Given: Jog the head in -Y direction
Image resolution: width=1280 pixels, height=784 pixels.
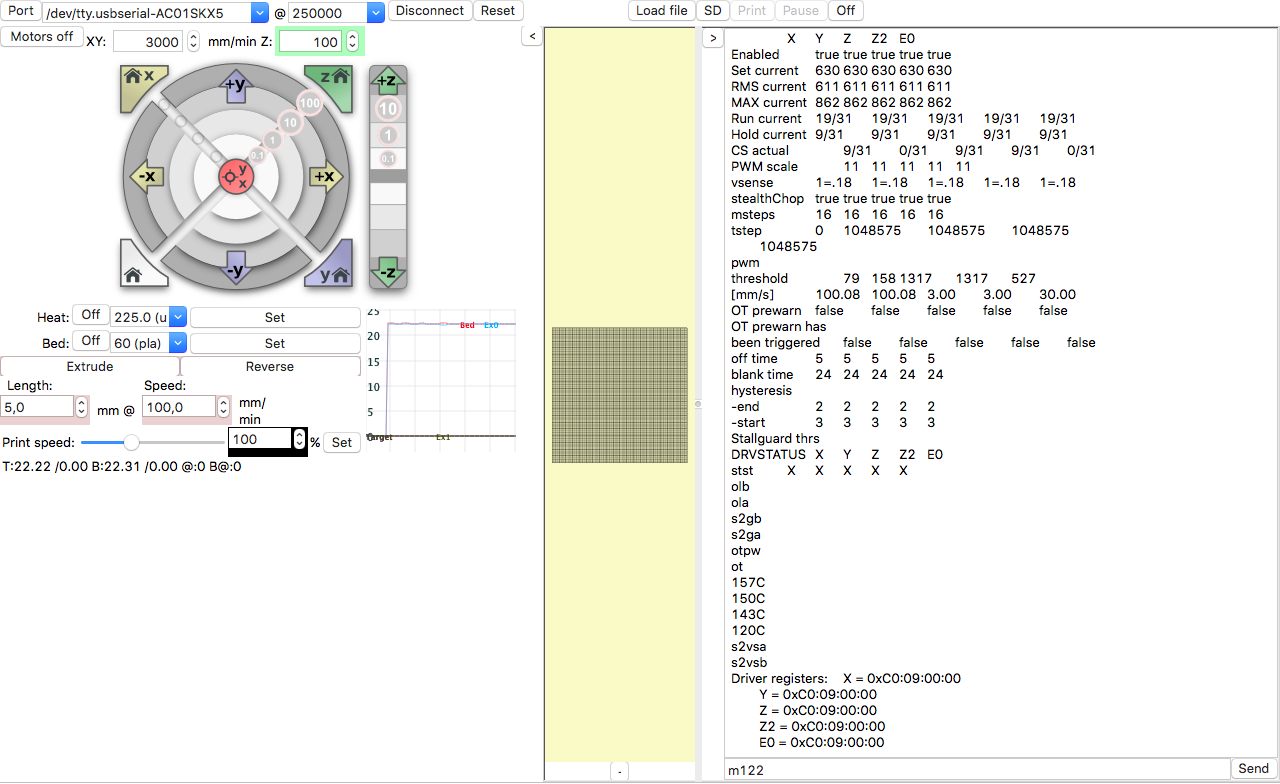Looking at the screenshot, I should click(235, 270).
